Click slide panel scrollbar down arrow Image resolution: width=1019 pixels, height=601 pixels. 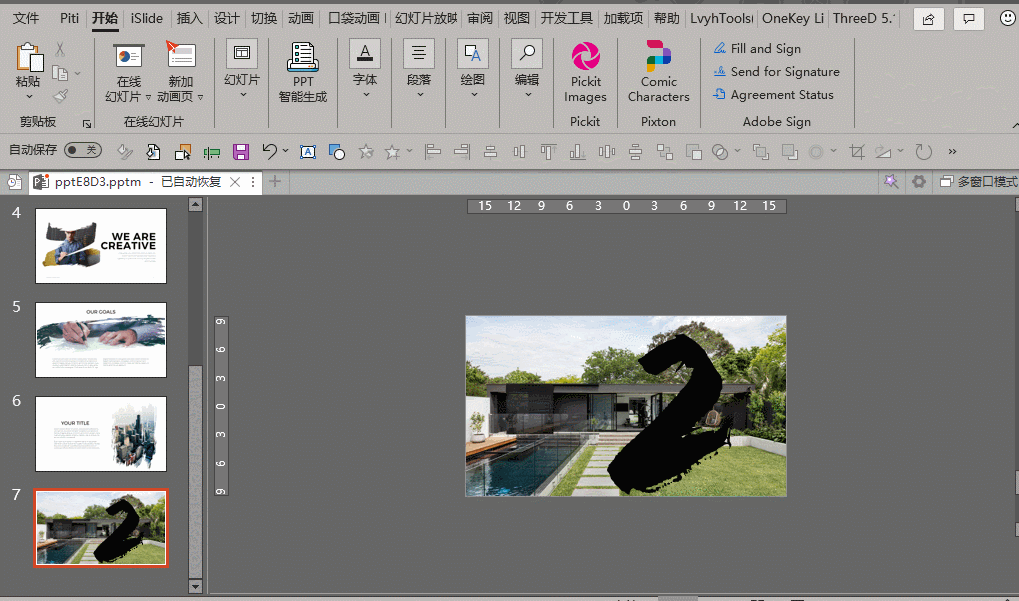195,587
